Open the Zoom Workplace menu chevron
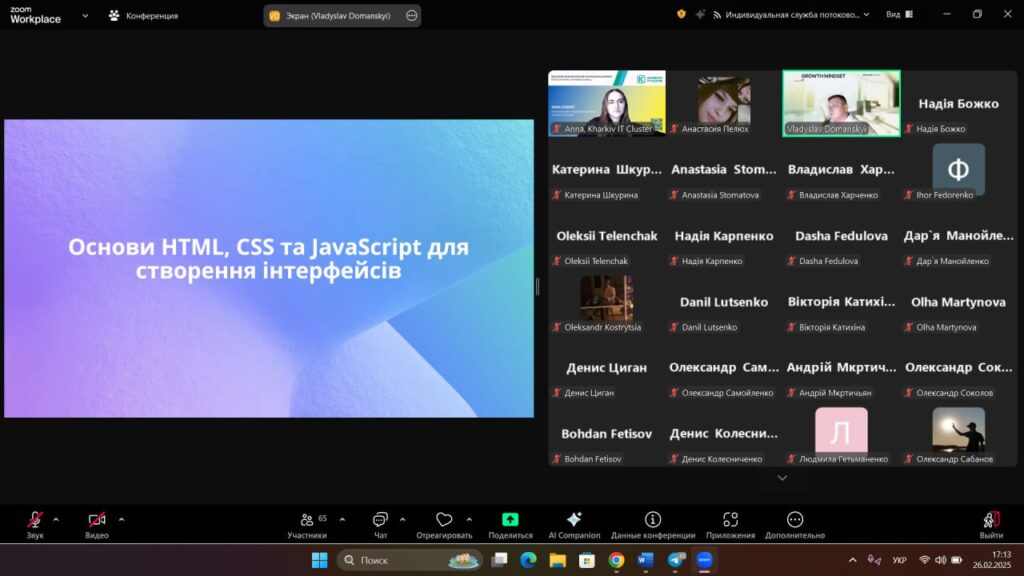This screenshot has width=1024, height=576. [85, 16]
